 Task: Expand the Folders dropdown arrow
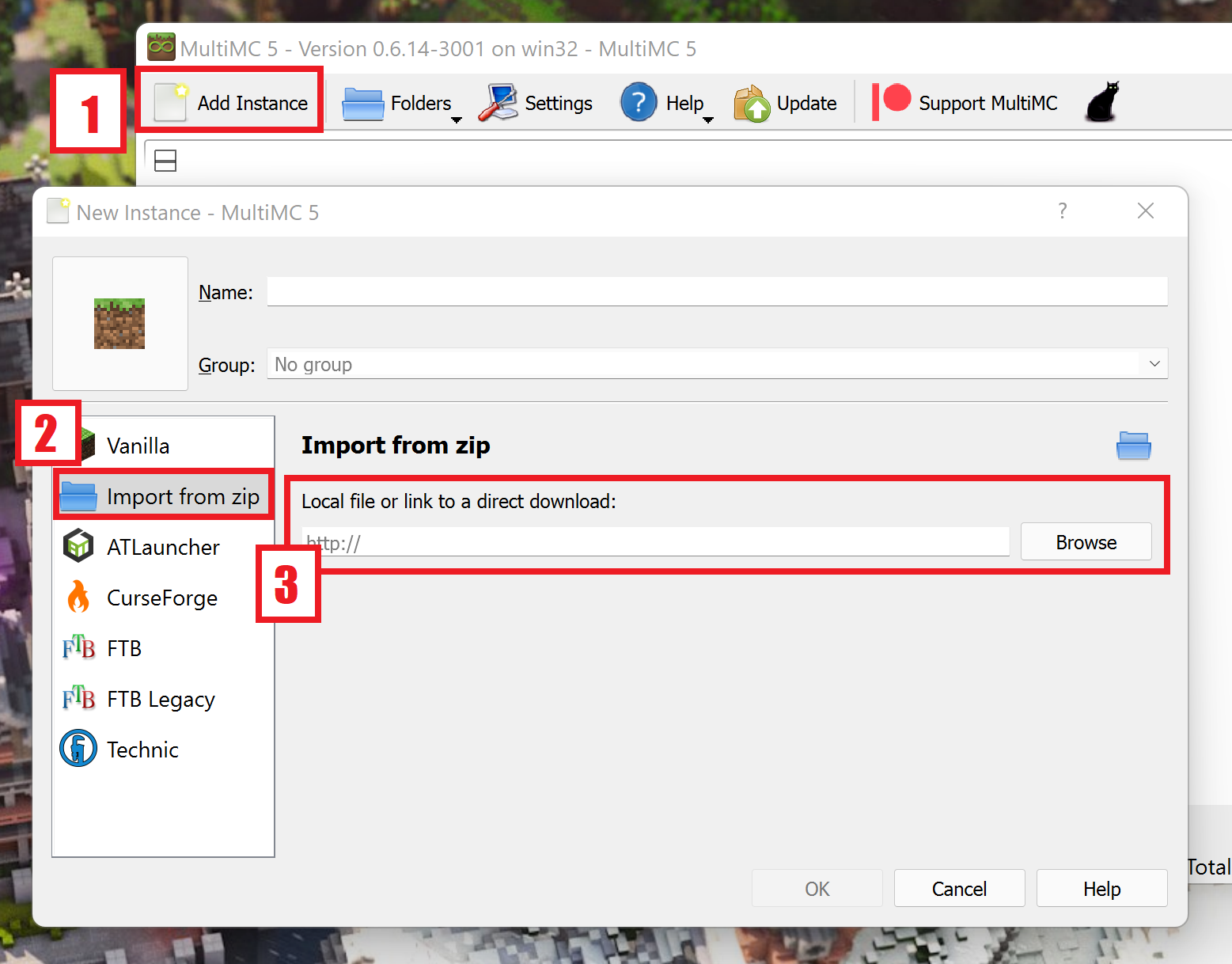[457, 120]
